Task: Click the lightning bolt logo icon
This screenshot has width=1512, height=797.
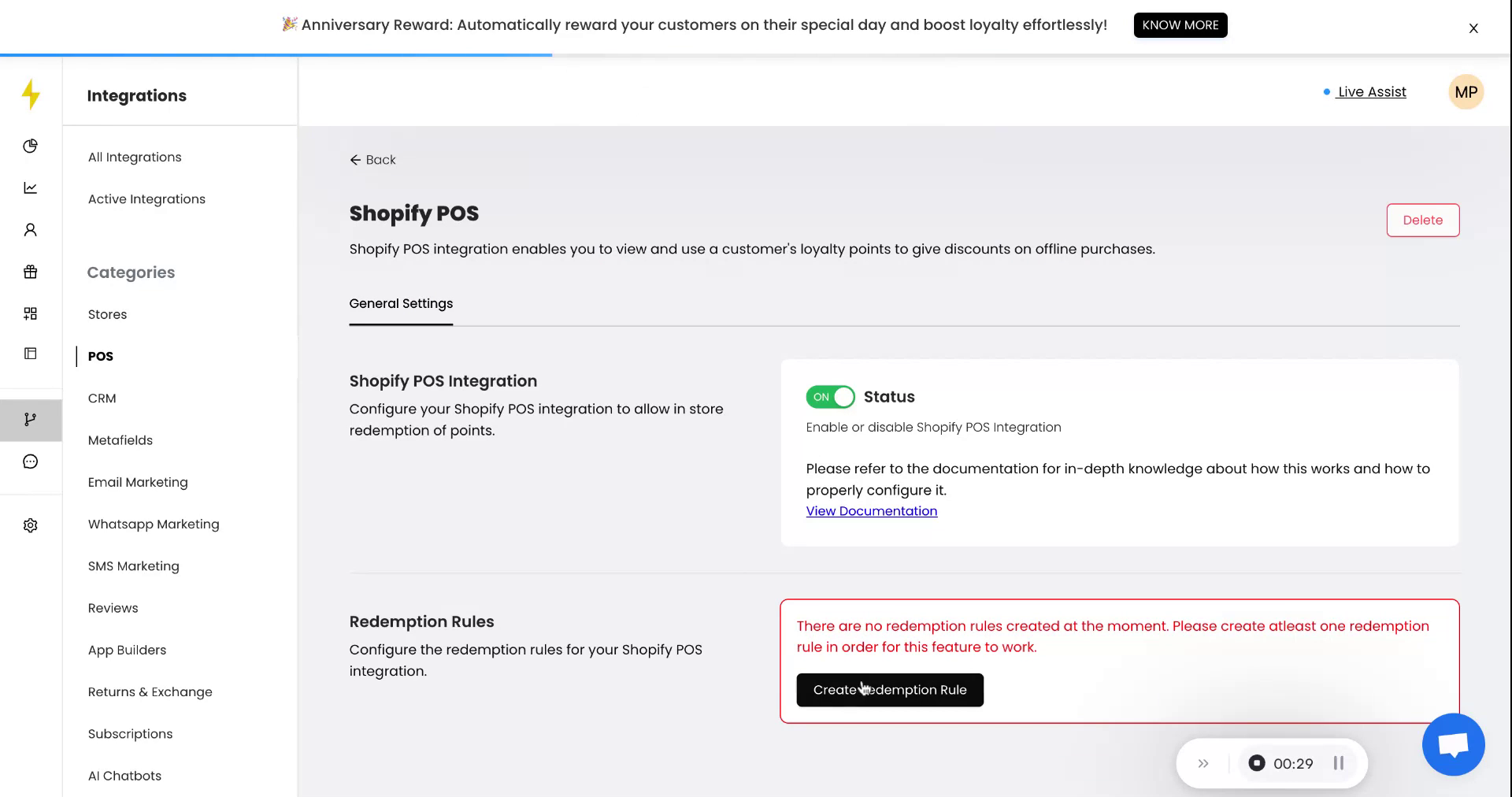Action: pyautogui.click(x=31, y=95)
